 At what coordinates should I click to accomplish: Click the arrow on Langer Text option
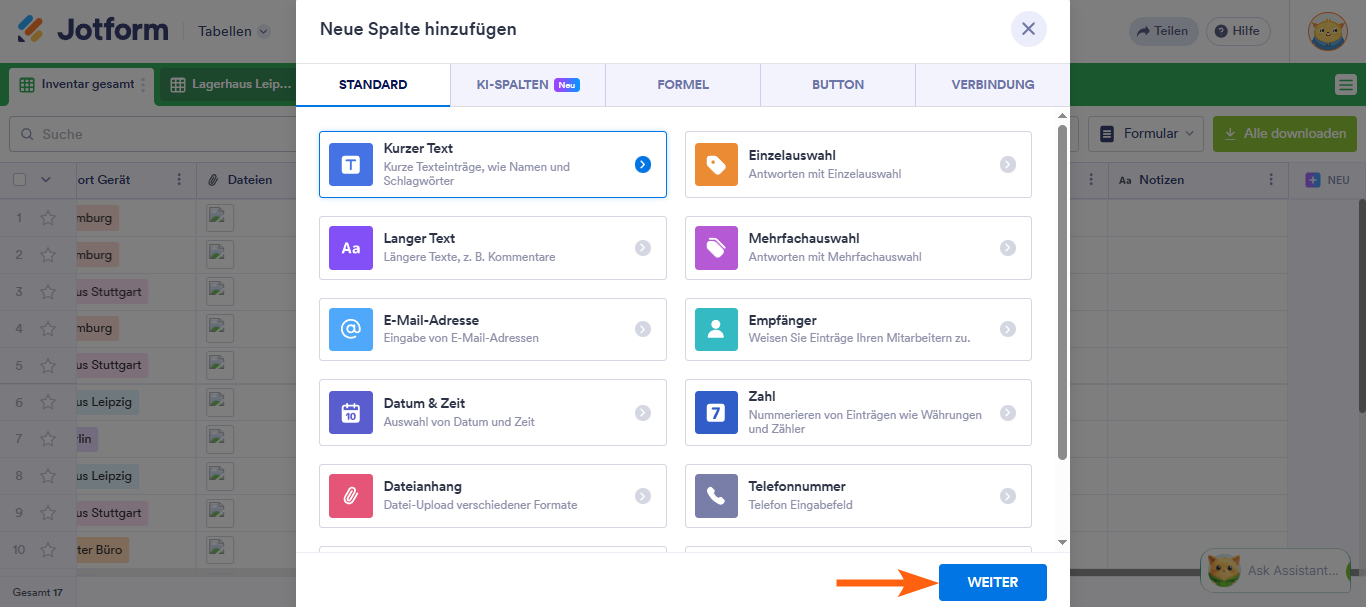click(x=643, y=248)
